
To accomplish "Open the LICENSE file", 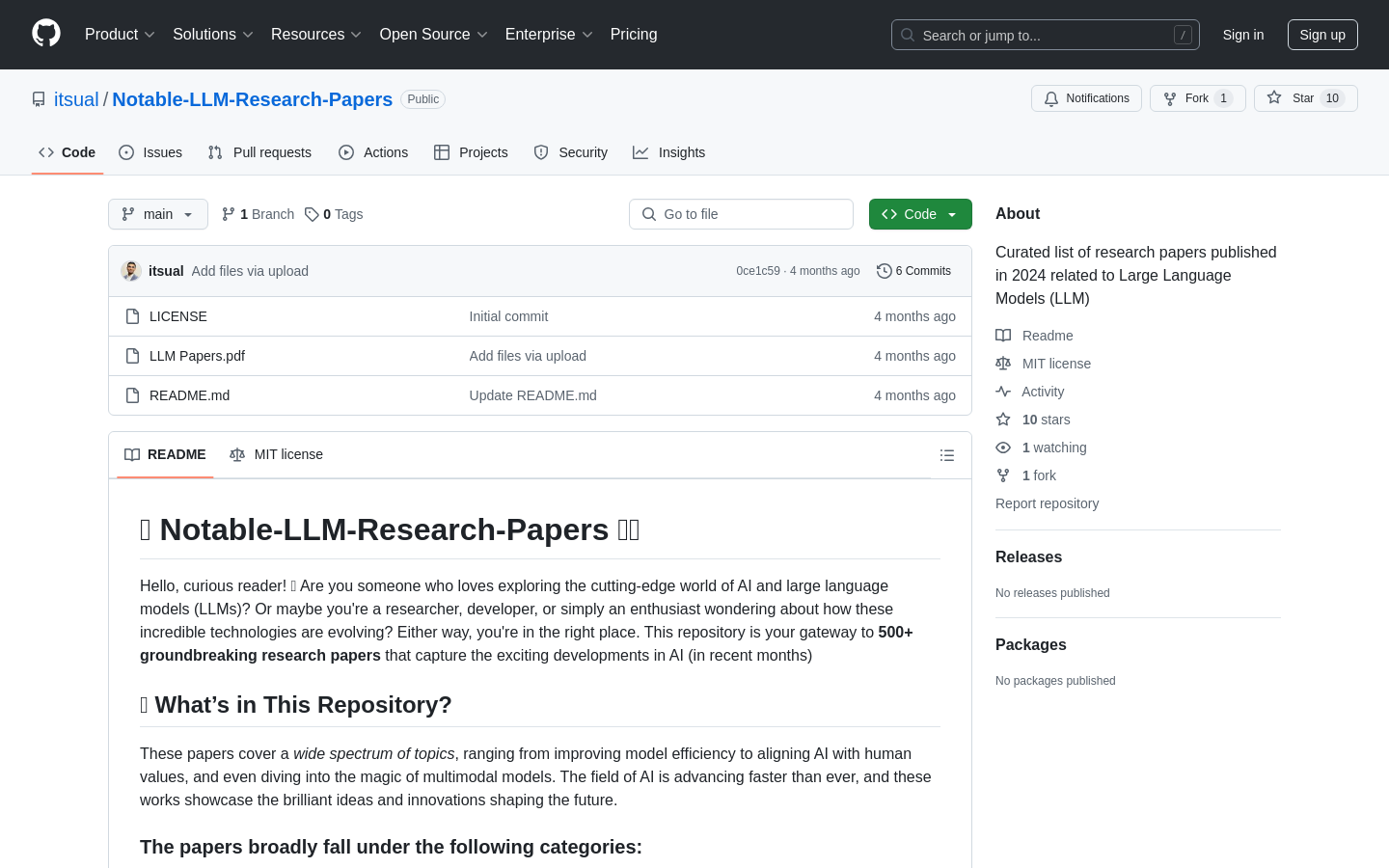I will [x=178, y=316].
